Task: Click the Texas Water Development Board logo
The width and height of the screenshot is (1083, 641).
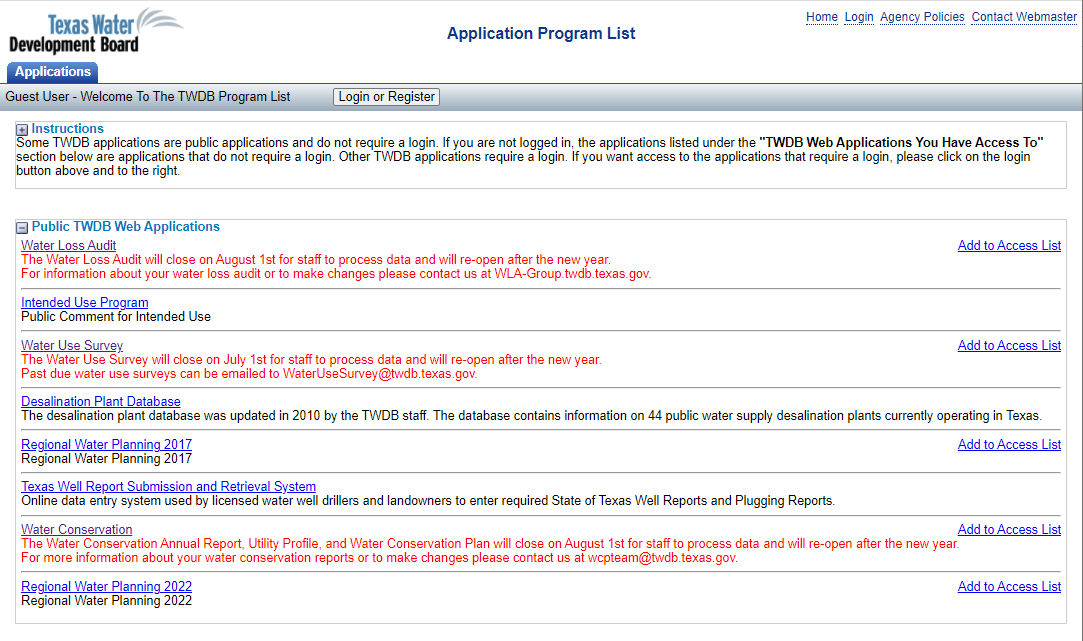Action: (95, 31)
